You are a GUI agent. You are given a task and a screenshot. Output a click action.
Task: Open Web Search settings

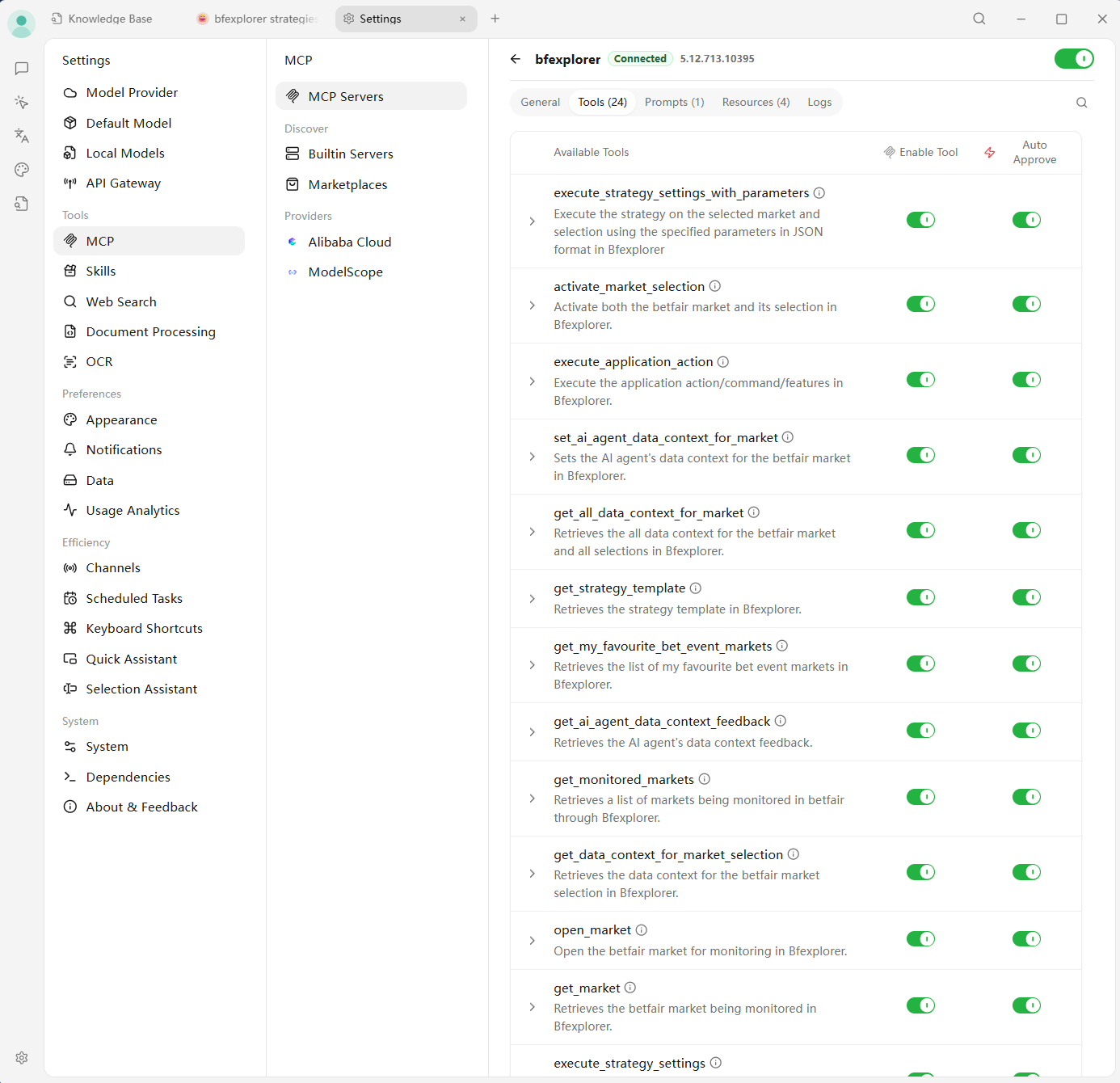(x=149, y=302)
